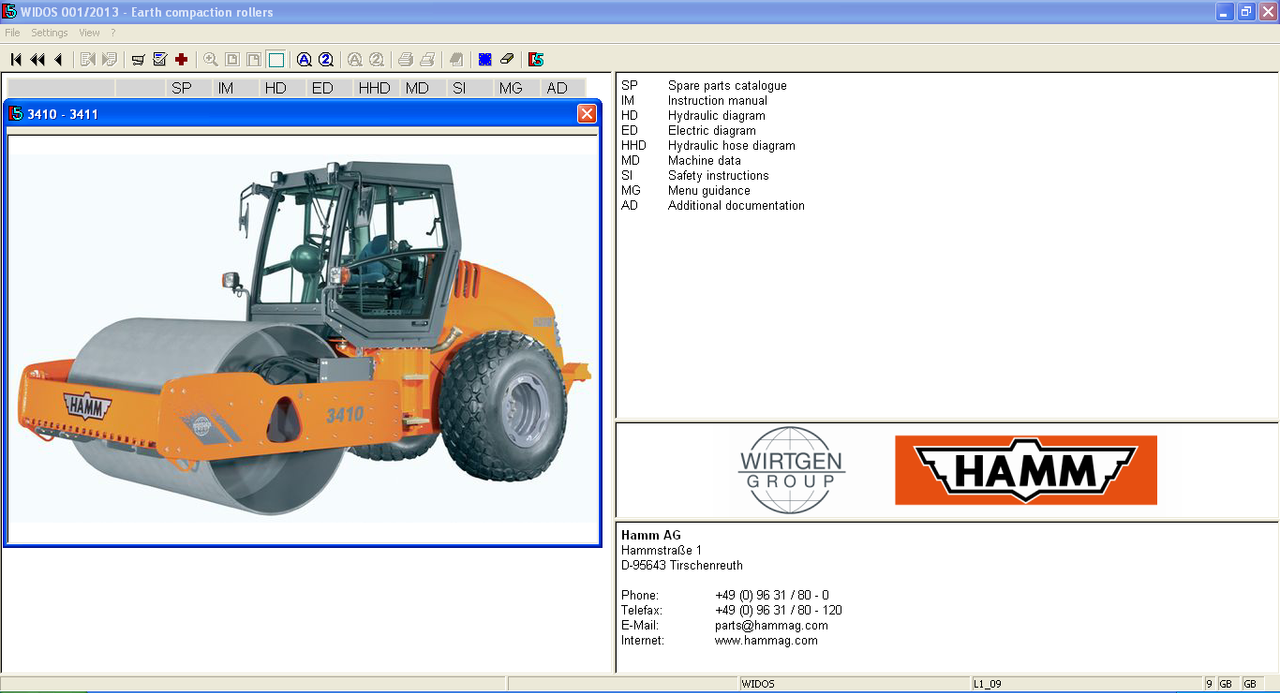
Task: Click the checklist notes toolbar icon
Action: coord(160,60)
